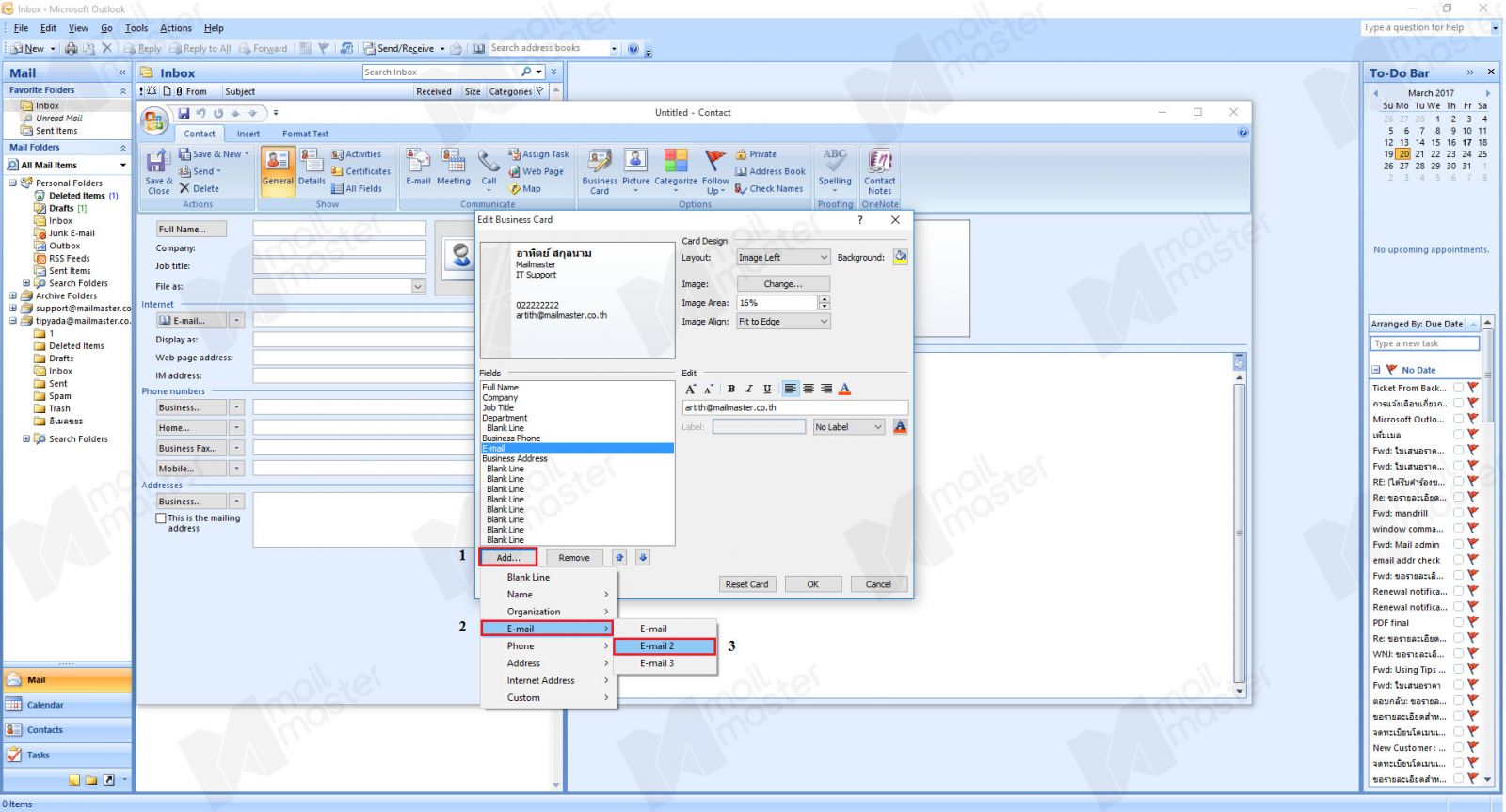Open the card Background color picker
The width and height of the screenshot is (1506, 812).
[x=901, y=257]
